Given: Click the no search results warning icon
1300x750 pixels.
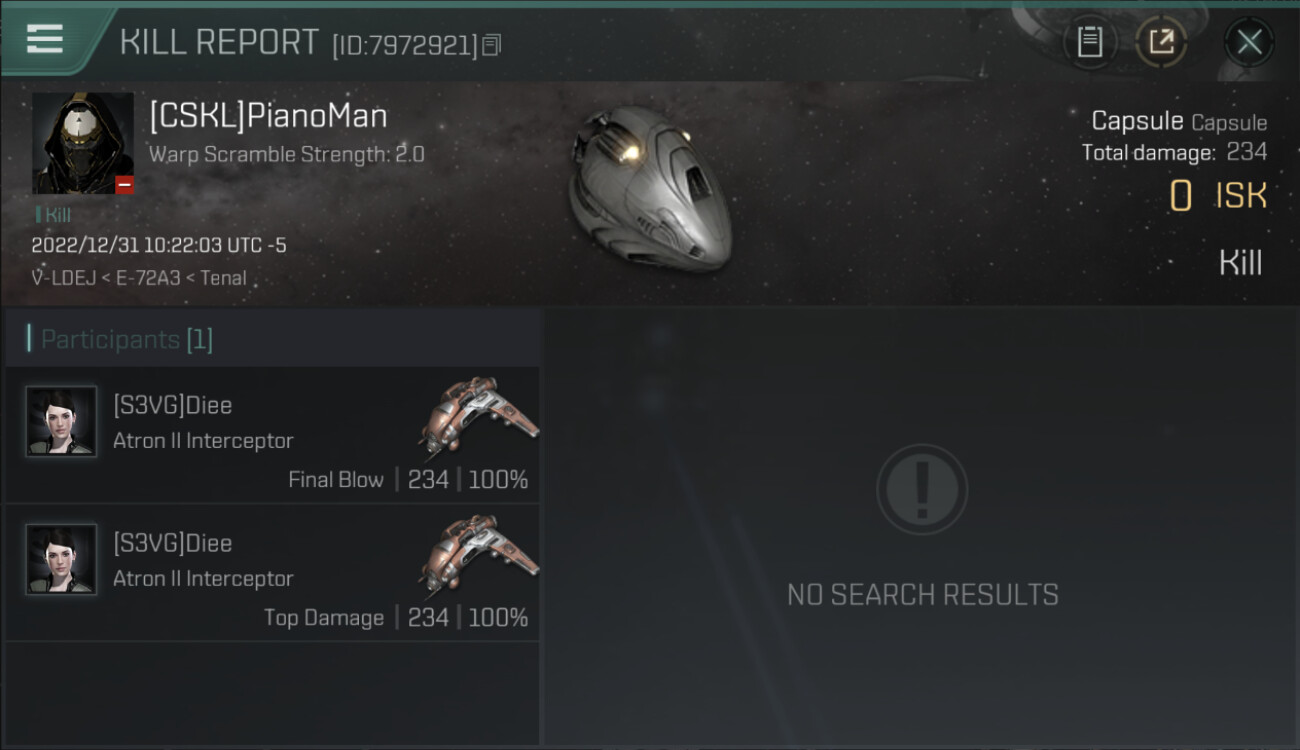Looking at the screenshot, I should coord(922,489).
